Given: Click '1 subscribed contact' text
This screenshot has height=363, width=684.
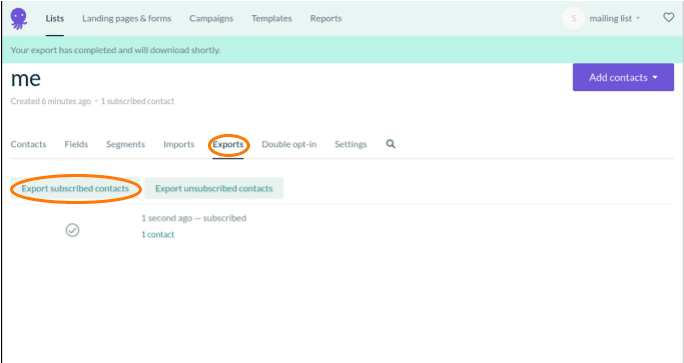Looking at the screenshot, I should [x=137, y=101].
